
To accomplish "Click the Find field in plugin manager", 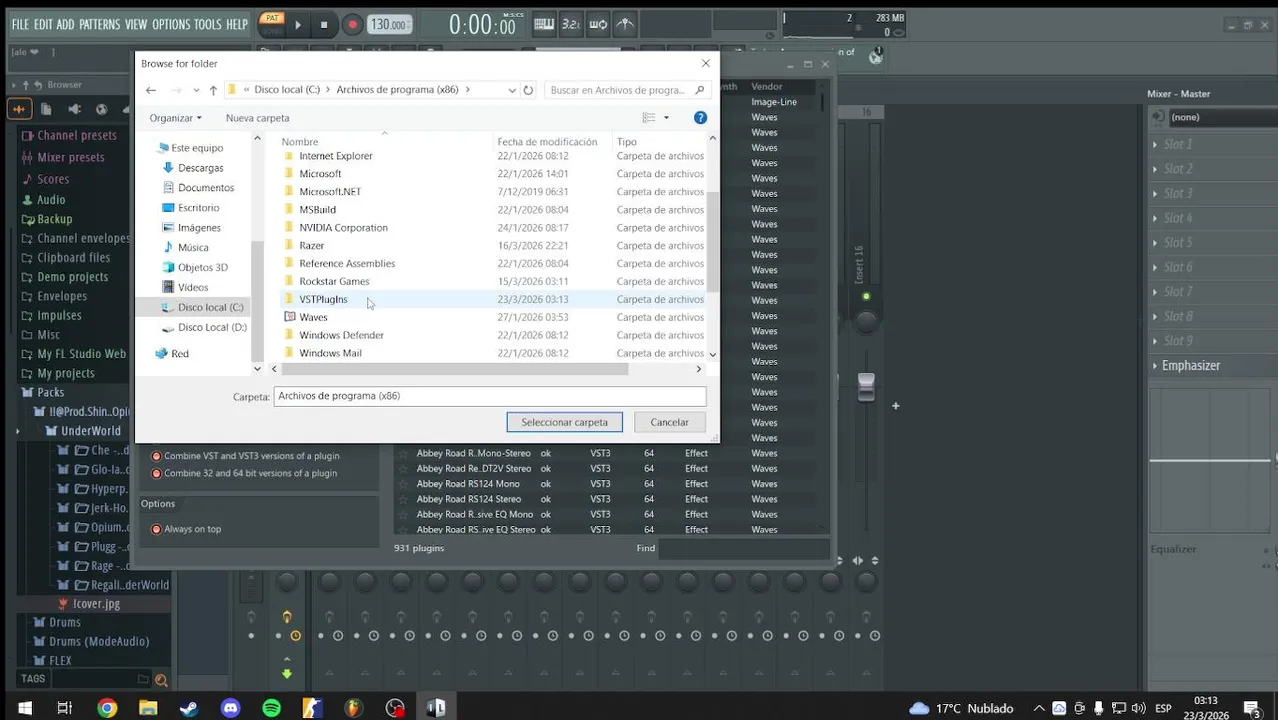I will coord(743,548).
